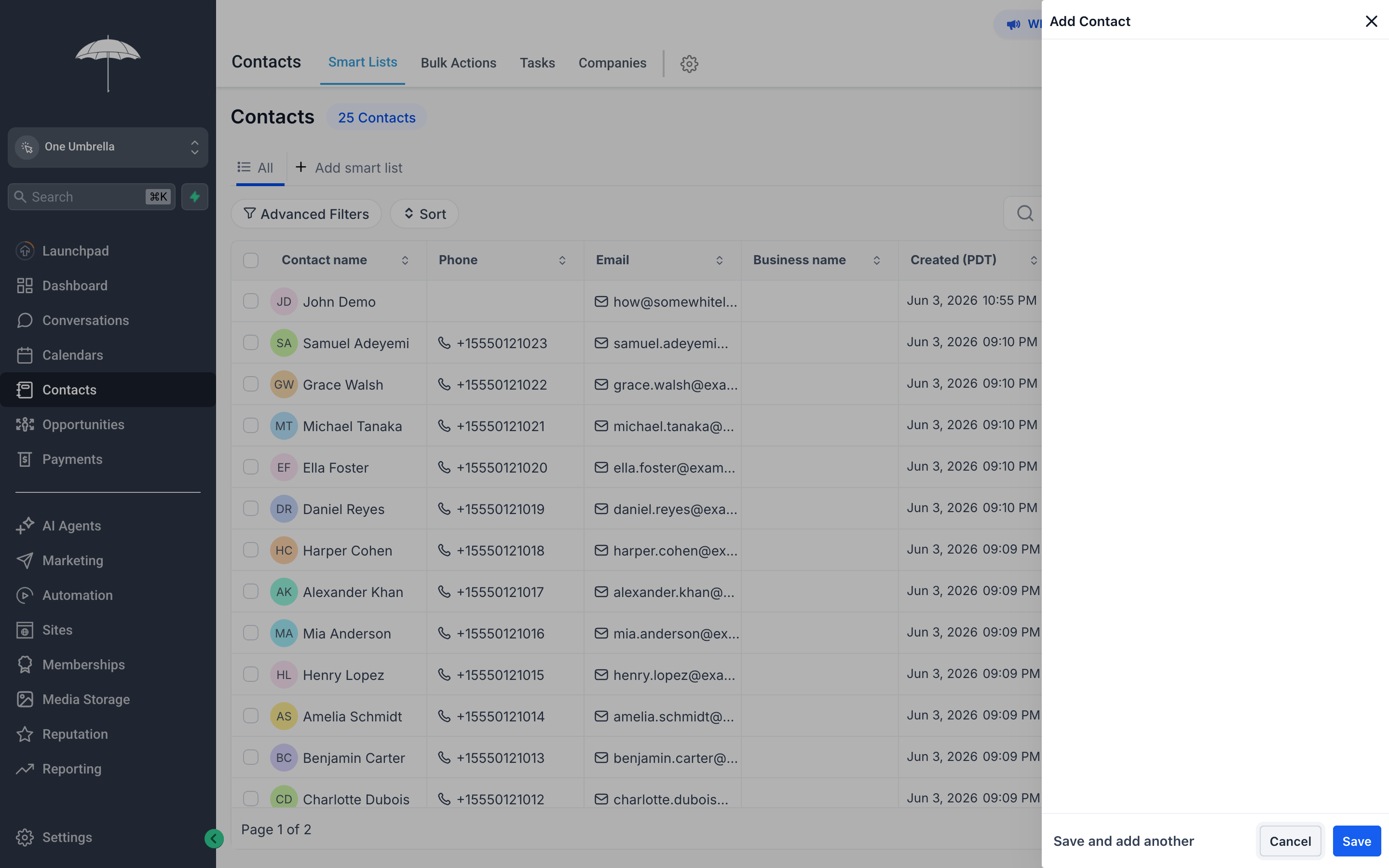Image resolution: width=1389 pixels, height=868 pixels.
Task: Select Michael Tanaka's row checkbox
Action: pyautogui.click(x=251, y=425)
